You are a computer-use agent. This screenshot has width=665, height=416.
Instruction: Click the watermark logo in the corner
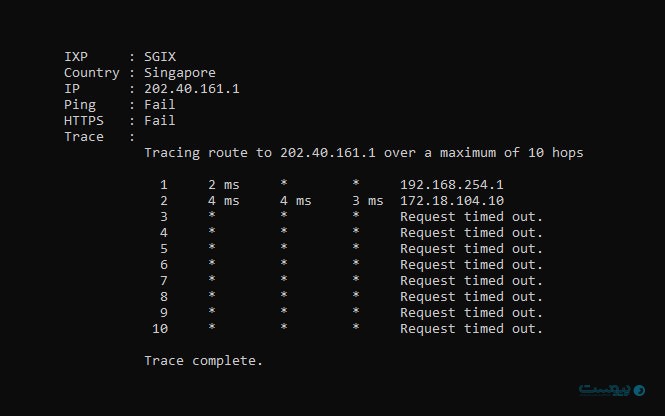click(x=612, y=389)
